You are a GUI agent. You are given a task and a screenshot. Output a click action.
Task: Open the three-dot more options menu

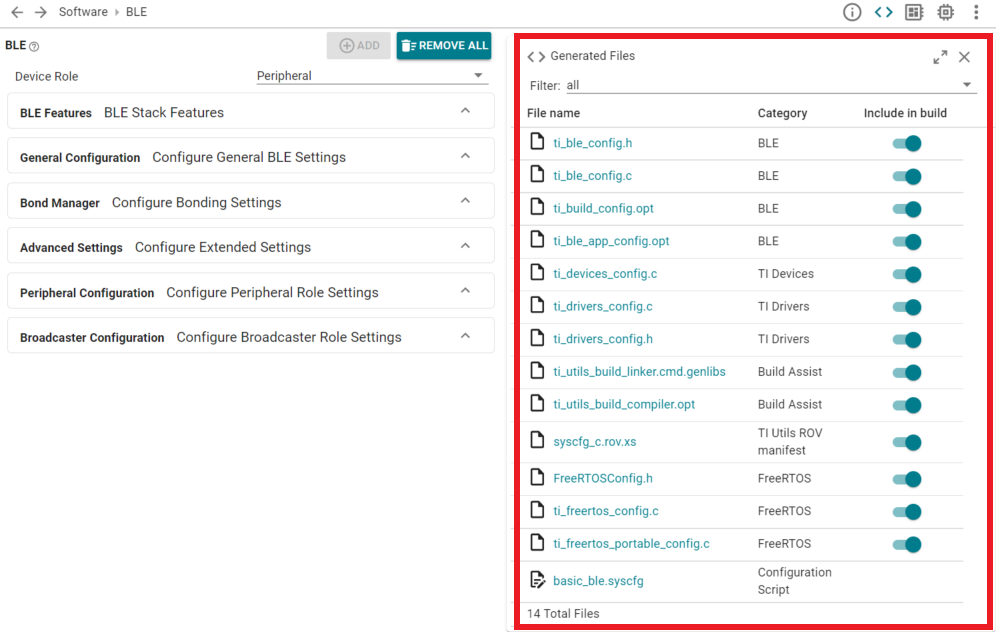pyautogui.click(x=976, y=12)
